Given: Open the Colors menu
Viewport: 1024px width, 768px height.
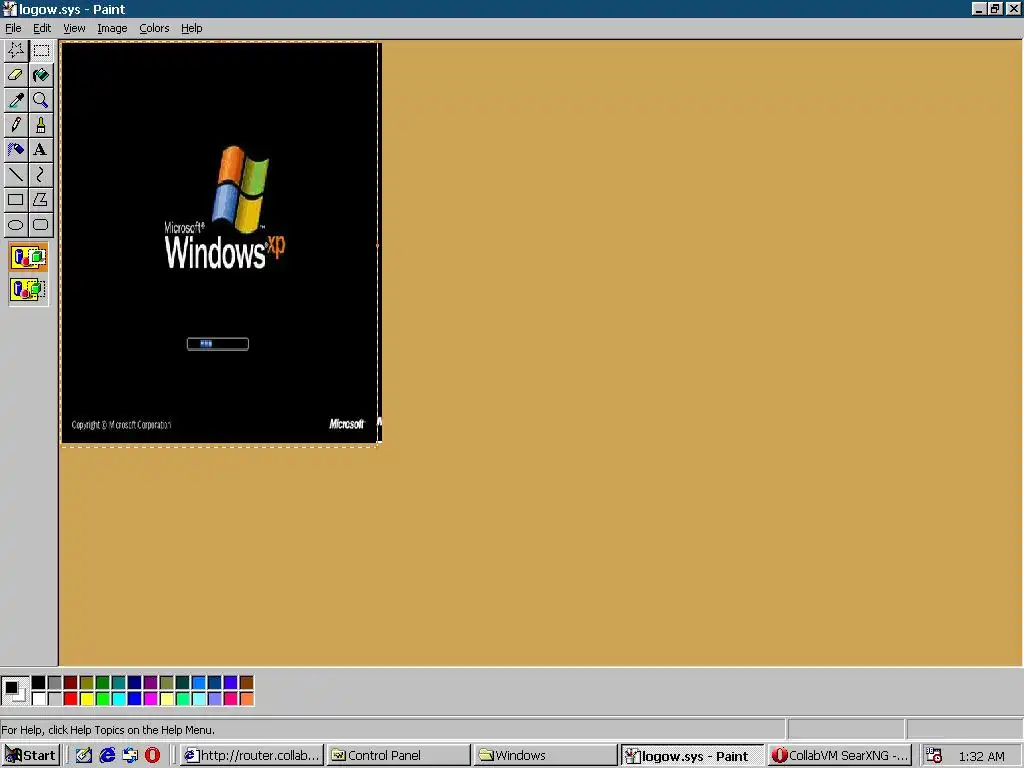Looking at the screenshot, I should coord(154,28).
